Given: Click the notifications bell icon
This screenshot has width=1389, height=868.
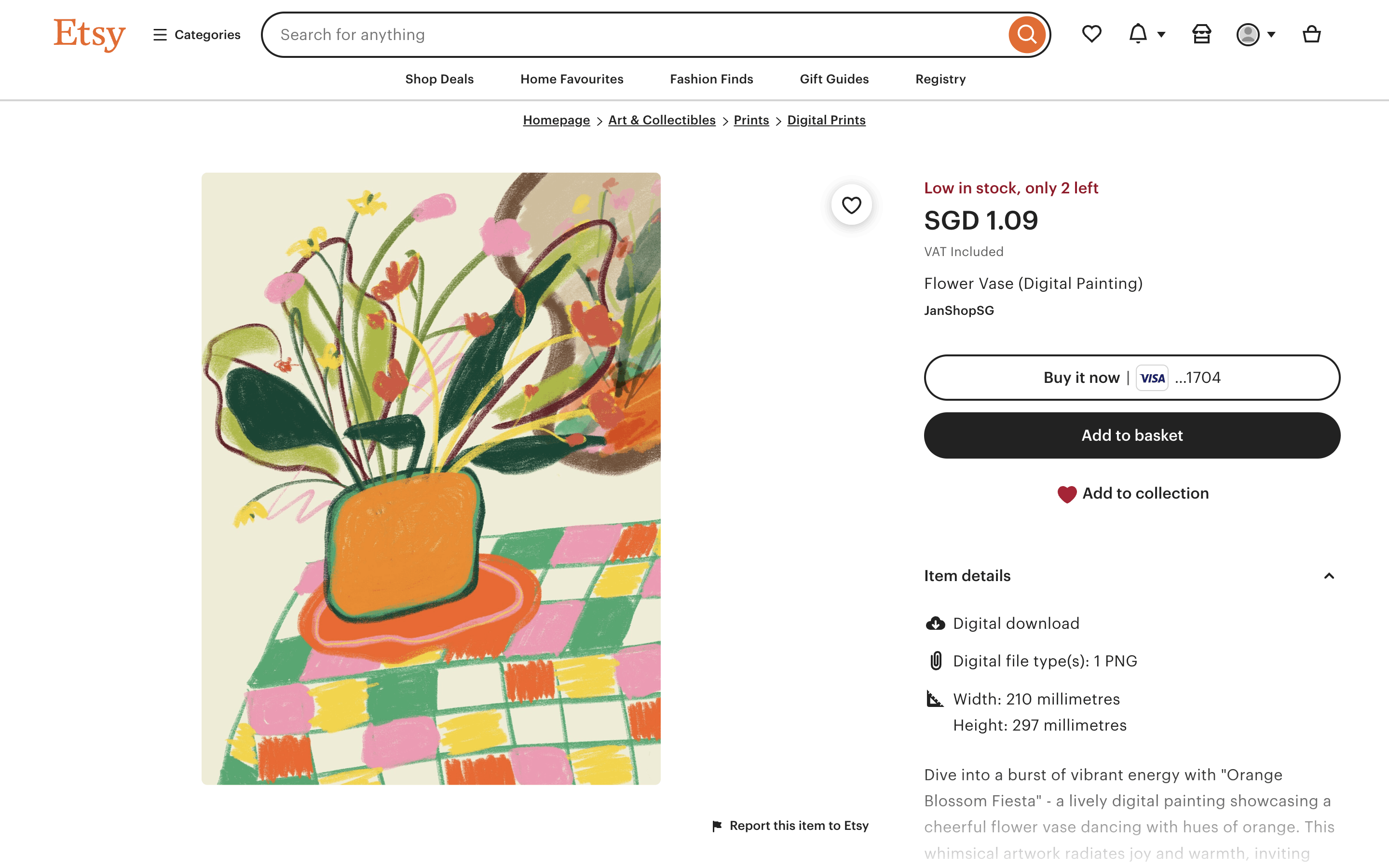Looking at the screenshot, I should pos(1138,34).
